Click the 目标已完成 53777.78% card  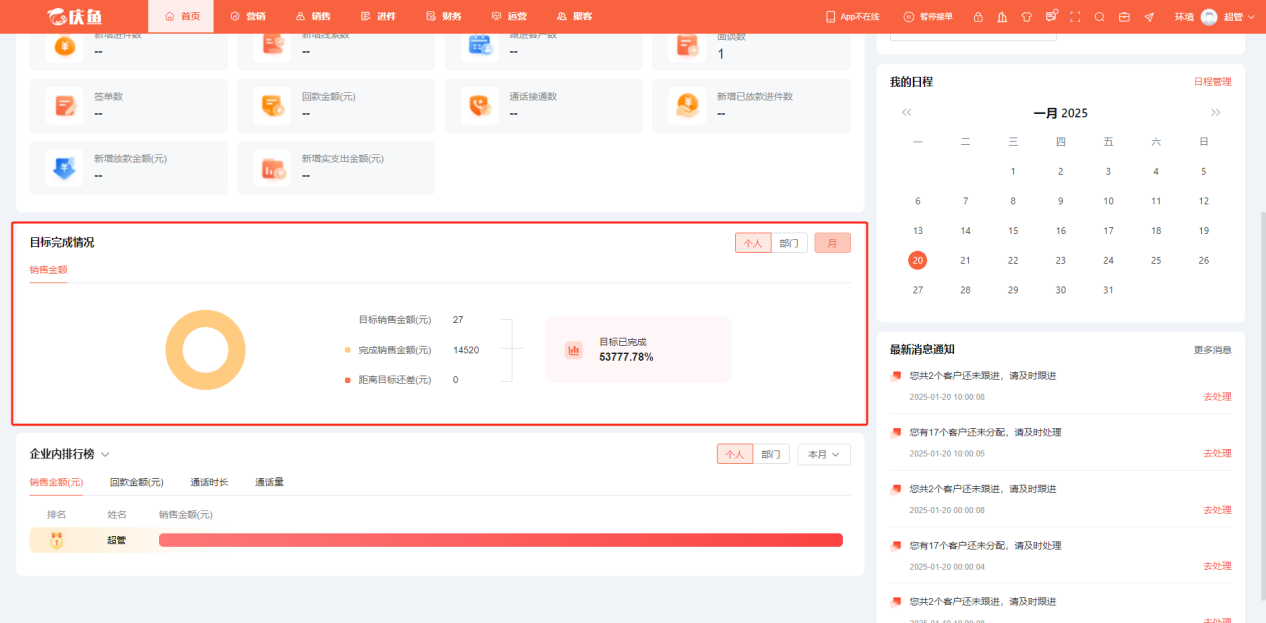pyautogui.click(x=638, y=350)
